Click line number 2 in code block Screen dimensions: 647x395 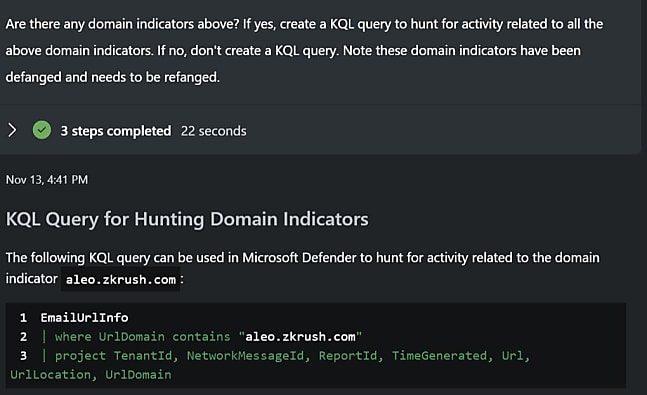[24, 336]
